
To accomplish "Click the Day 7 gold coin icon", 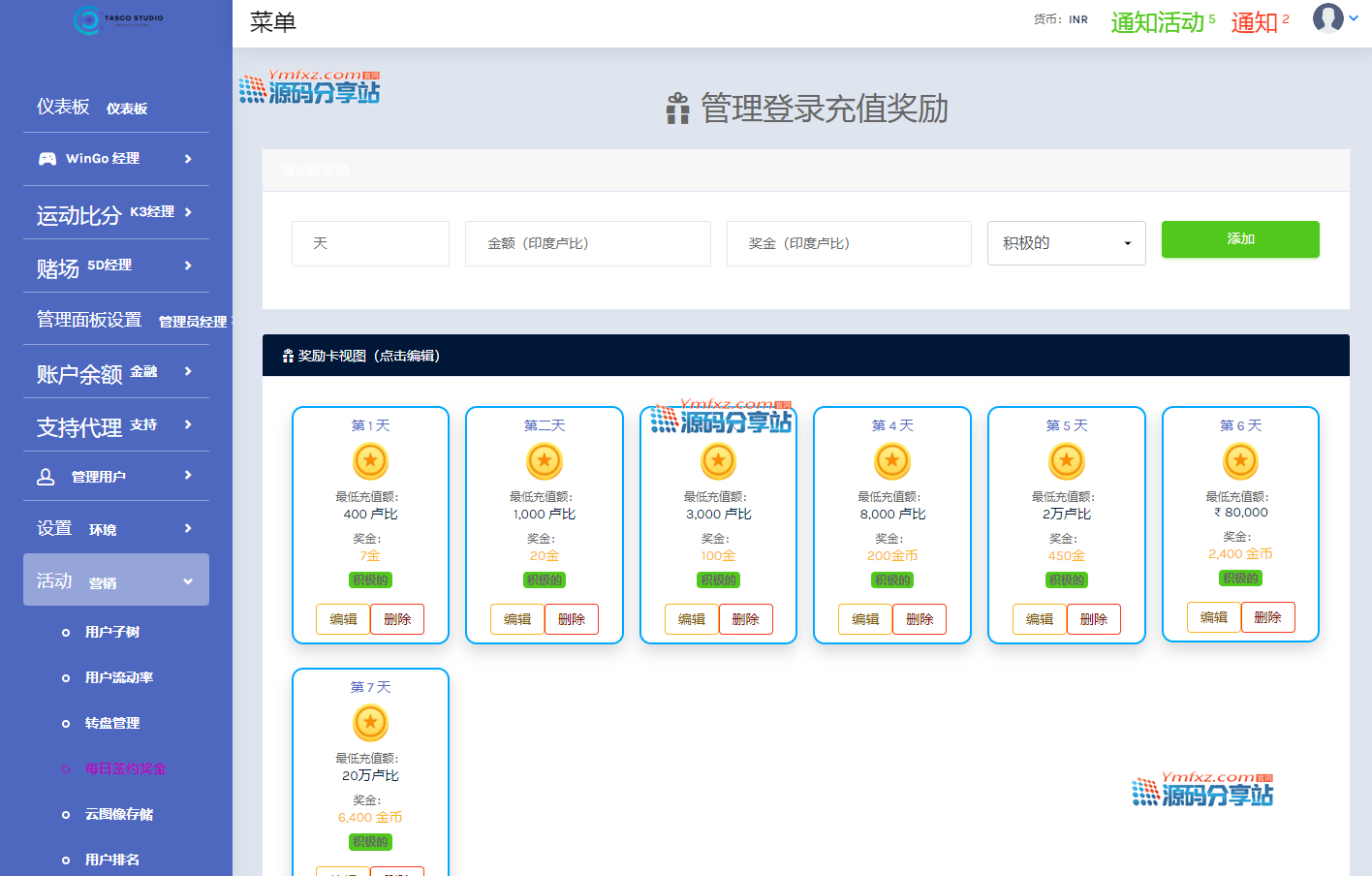I will (x=370, y=723).
